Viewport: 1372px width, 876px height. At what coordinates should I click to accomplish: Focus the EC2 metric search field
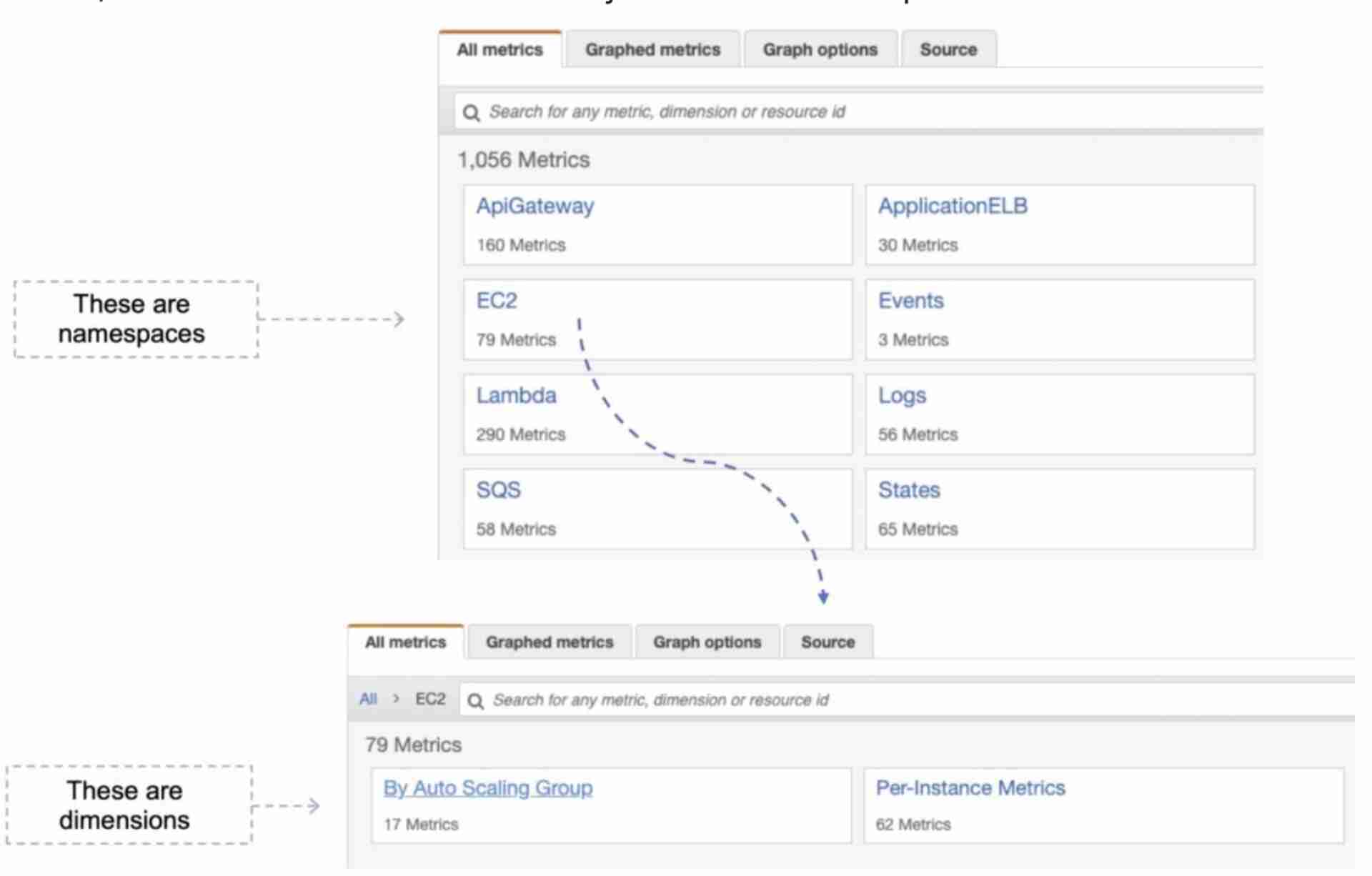(908, 700)
